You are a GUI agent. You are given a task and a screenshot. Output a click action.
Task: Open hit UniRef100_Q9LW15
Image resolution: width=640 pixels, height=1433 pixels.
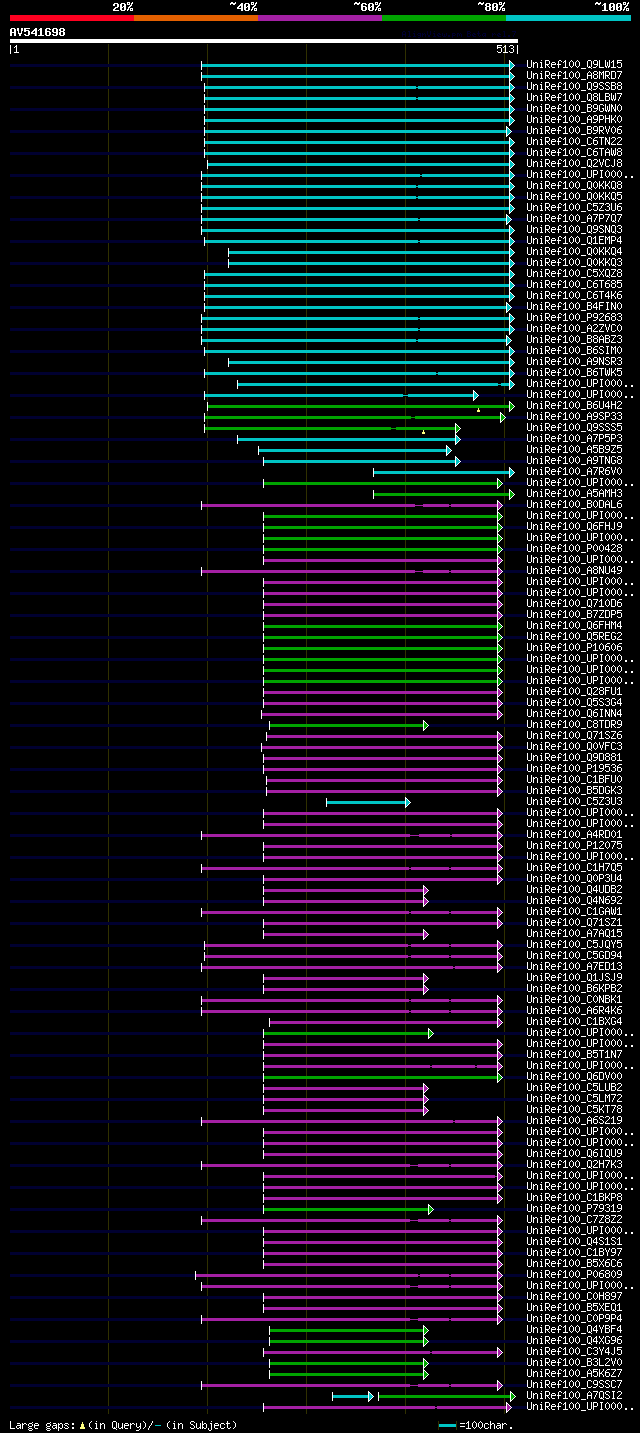574,64
